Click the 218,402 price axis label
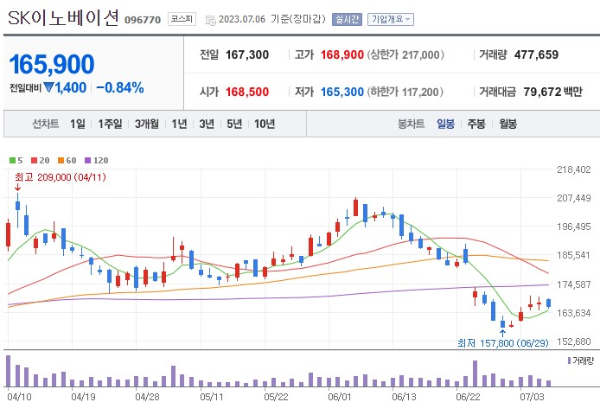 coord(574,170)
